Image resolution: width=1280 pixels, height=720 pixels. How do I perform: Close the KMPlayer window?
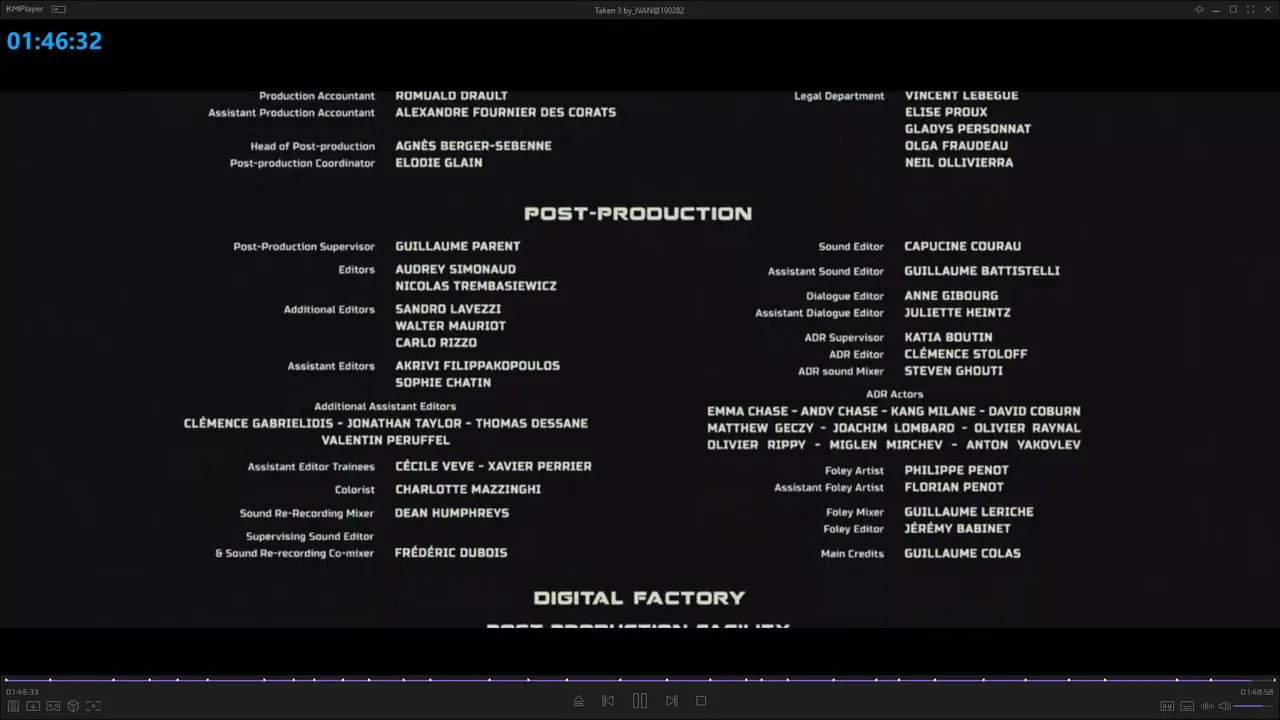(1266, 9)
